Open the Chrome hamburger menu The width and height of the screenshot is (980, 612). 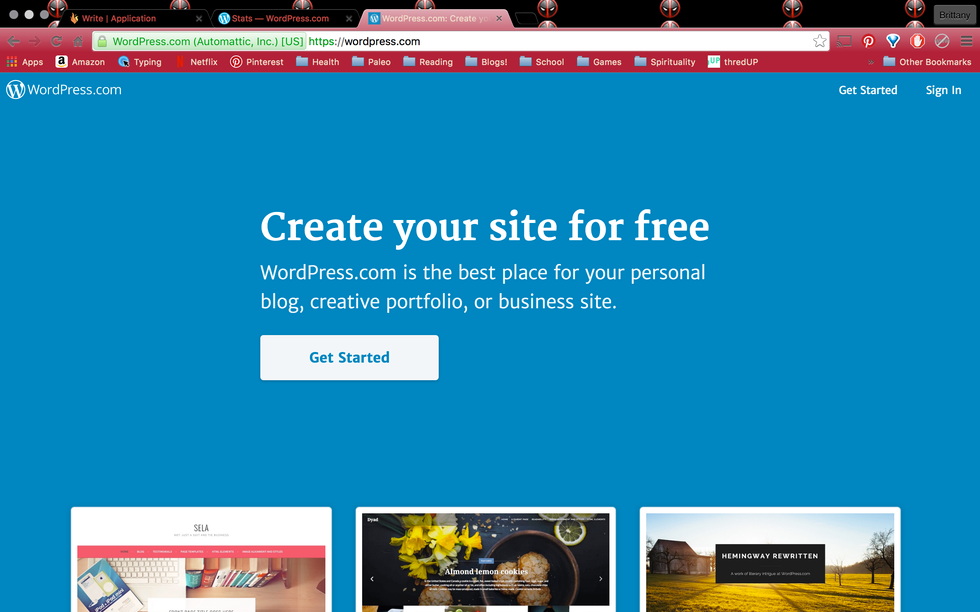point(966,41)
